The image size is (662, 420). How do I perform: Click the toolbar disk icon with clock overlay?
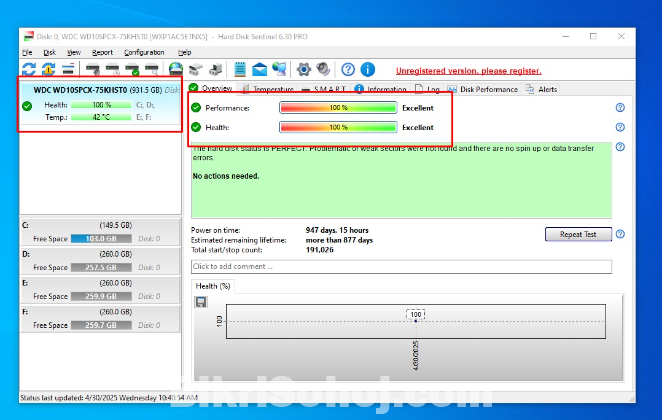click(113, 69)
